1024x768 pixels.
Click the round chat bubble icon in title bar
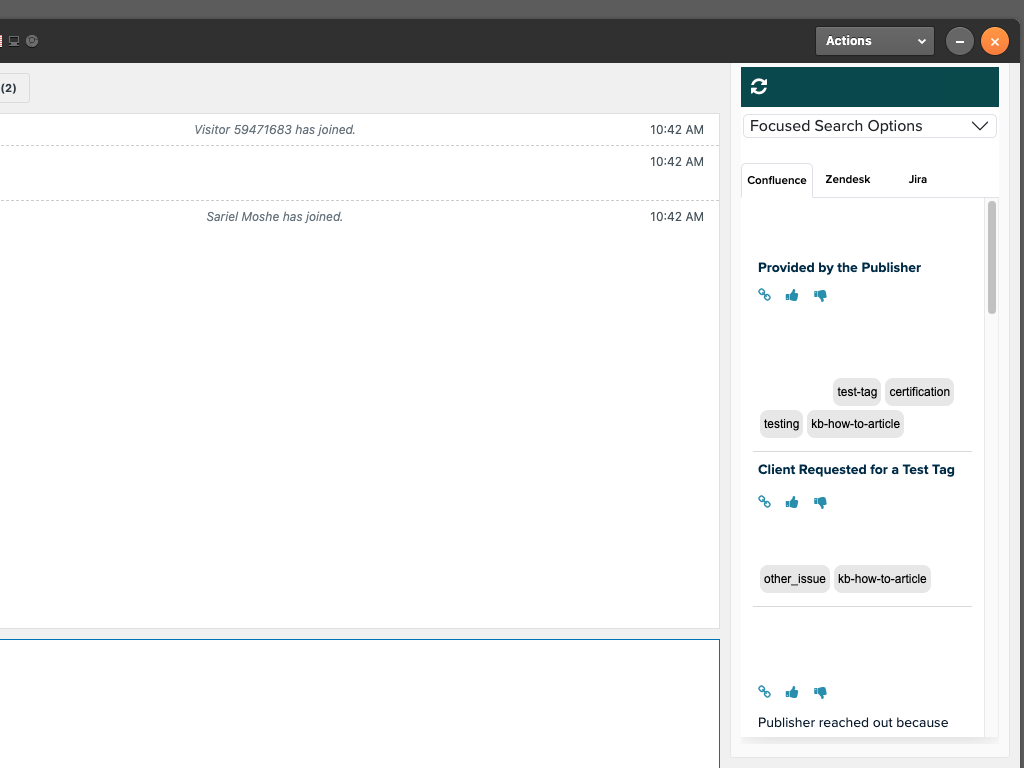(x=32, y=41)
